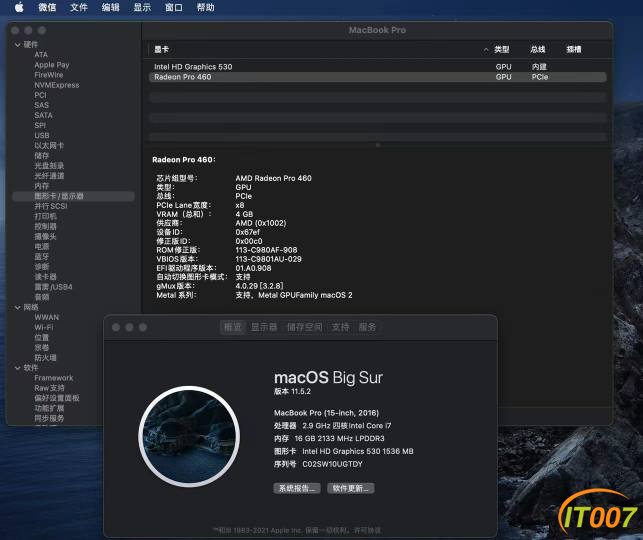Click the 插槽 column header
Image resolution: width=643 pixels, height=540 pixels.
pos(574,50)
